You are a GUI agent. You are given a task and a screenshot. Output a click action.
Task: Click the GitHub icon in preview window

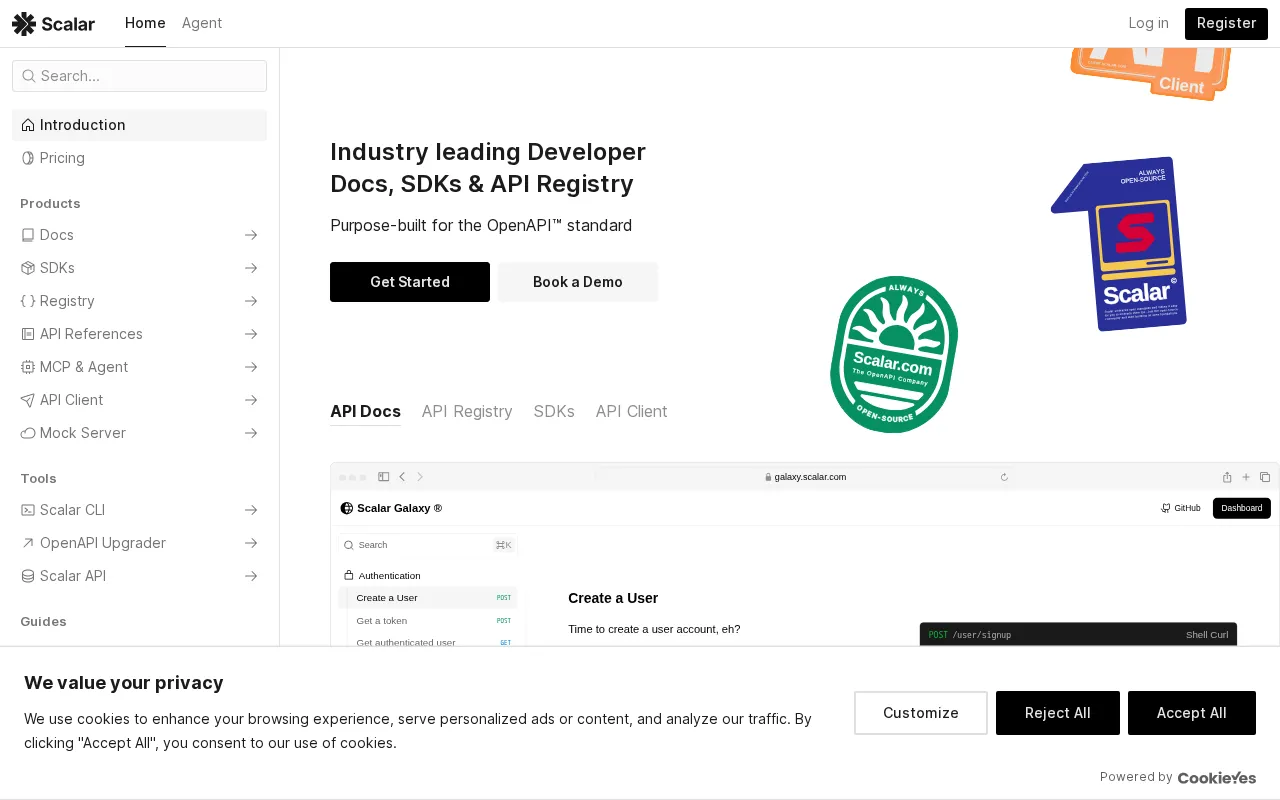1166,508
